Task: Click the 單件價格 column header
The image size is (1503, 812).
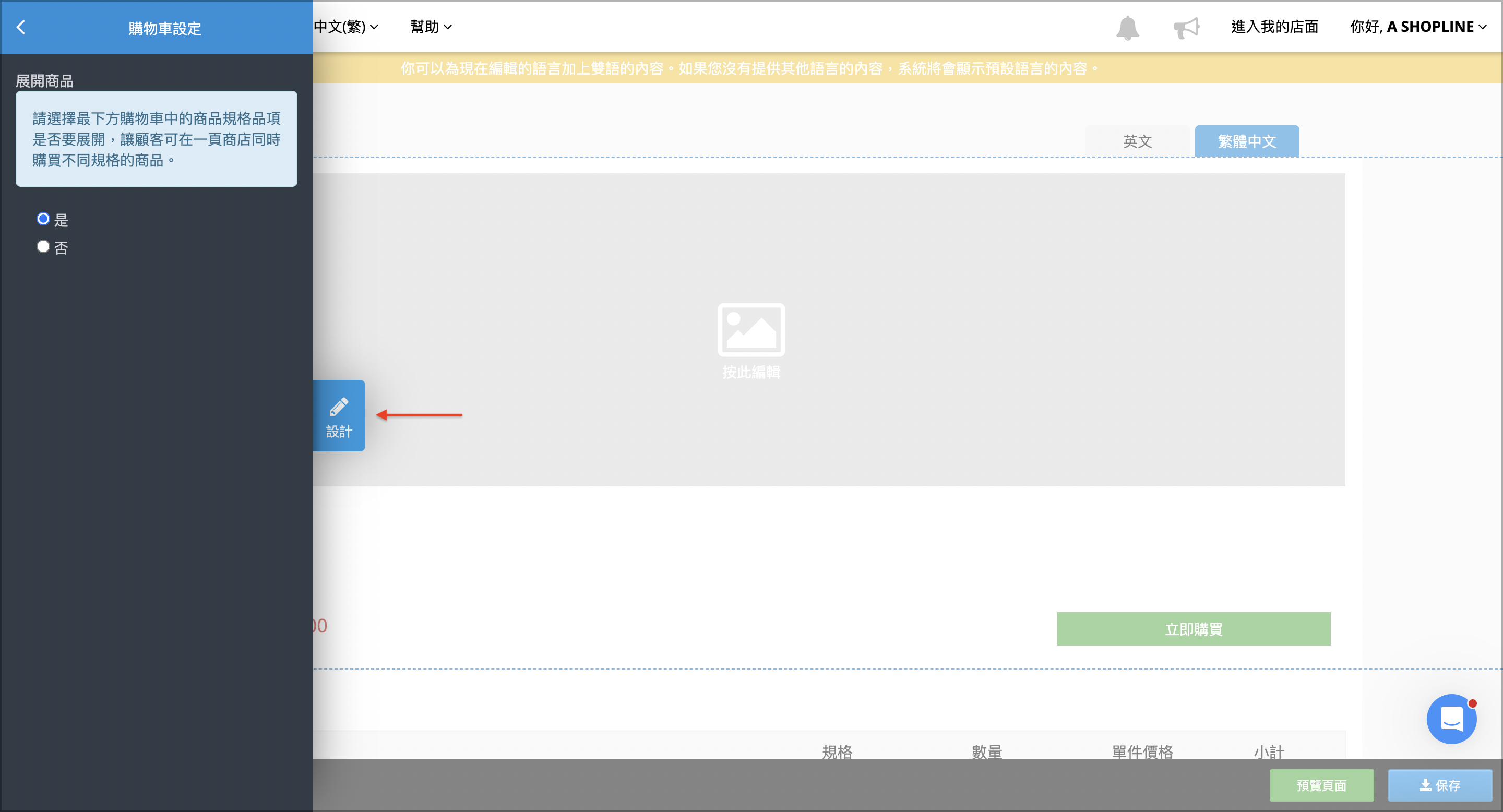Action: 1142,751
